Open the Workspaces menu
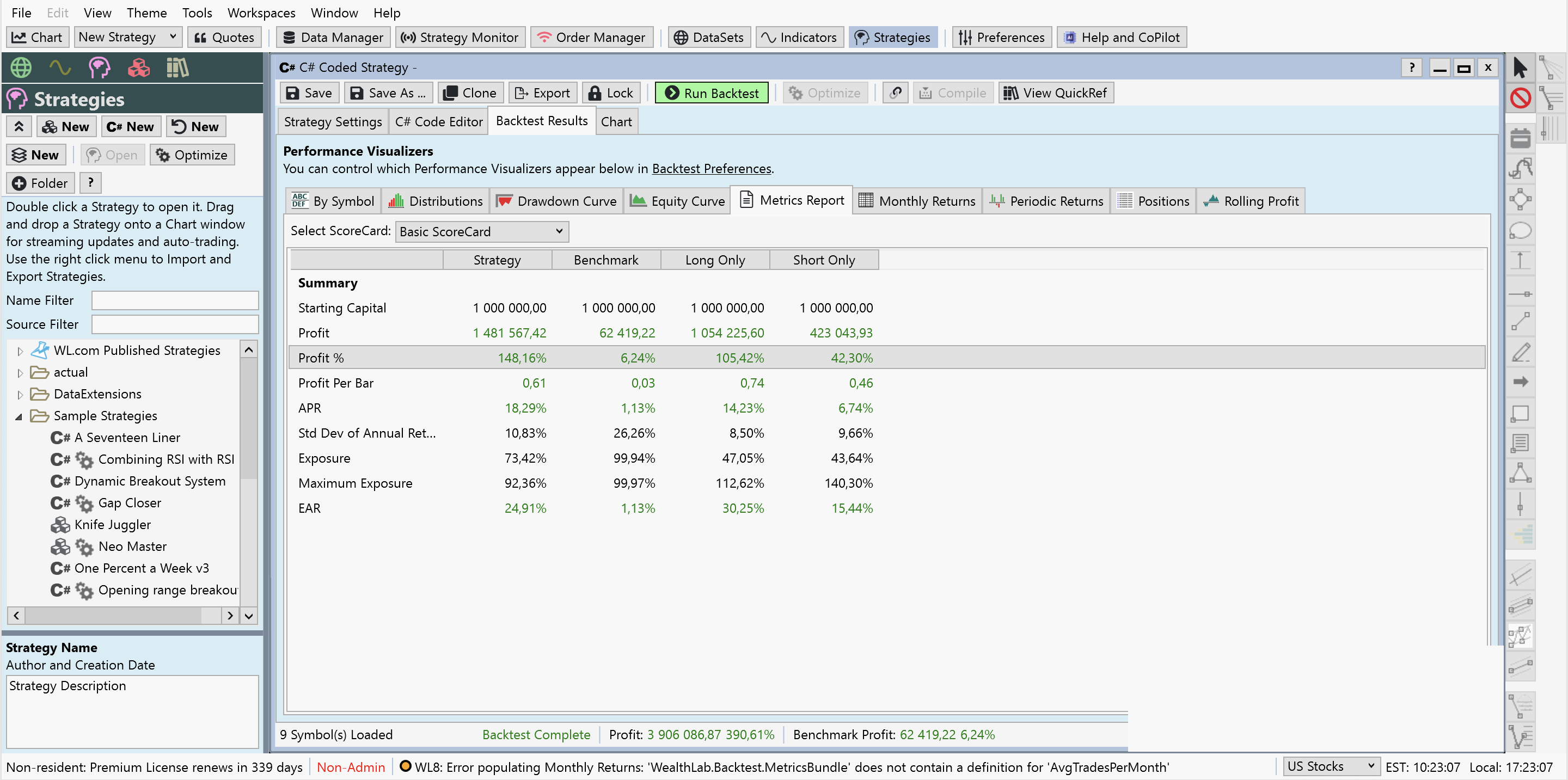The width and height of the screenshot is (1568, 780). 261,13
